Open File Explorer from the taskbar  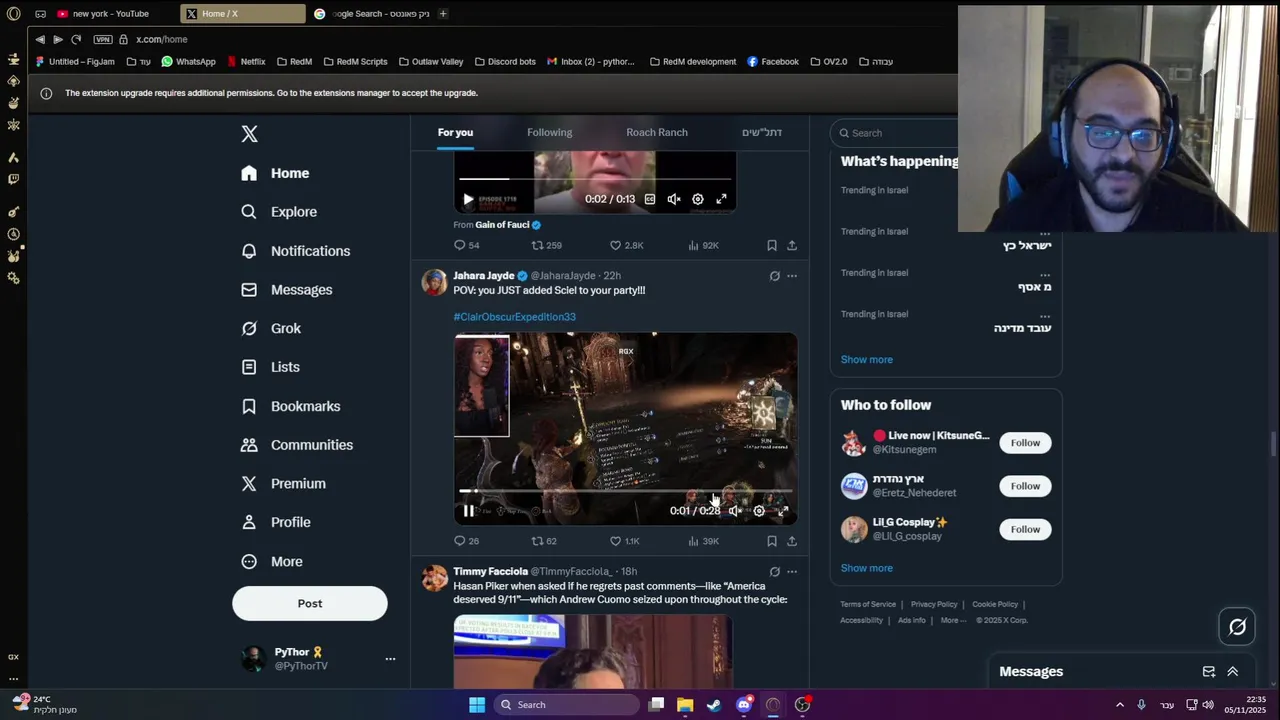(x=685, y=705)
